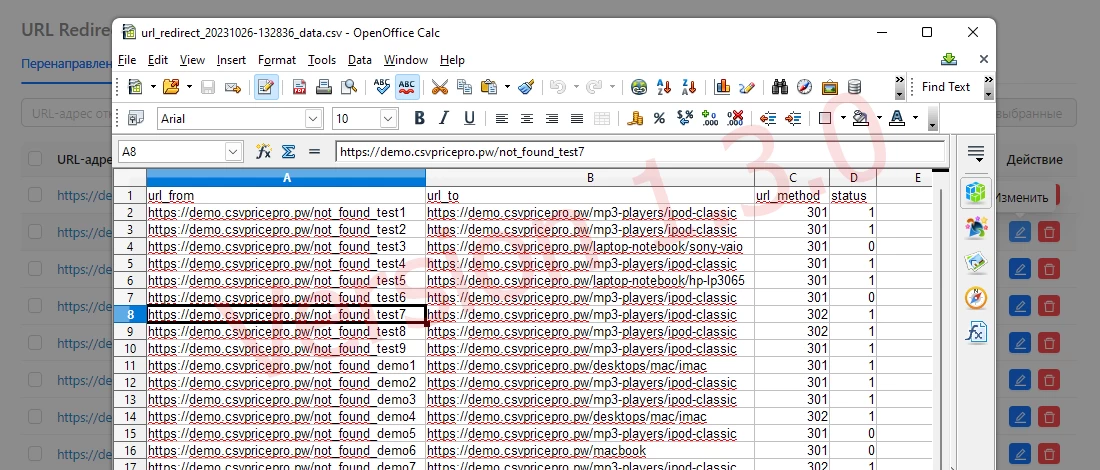
Task: Toggle Justified alignment
Action: (x=577, y=119)
